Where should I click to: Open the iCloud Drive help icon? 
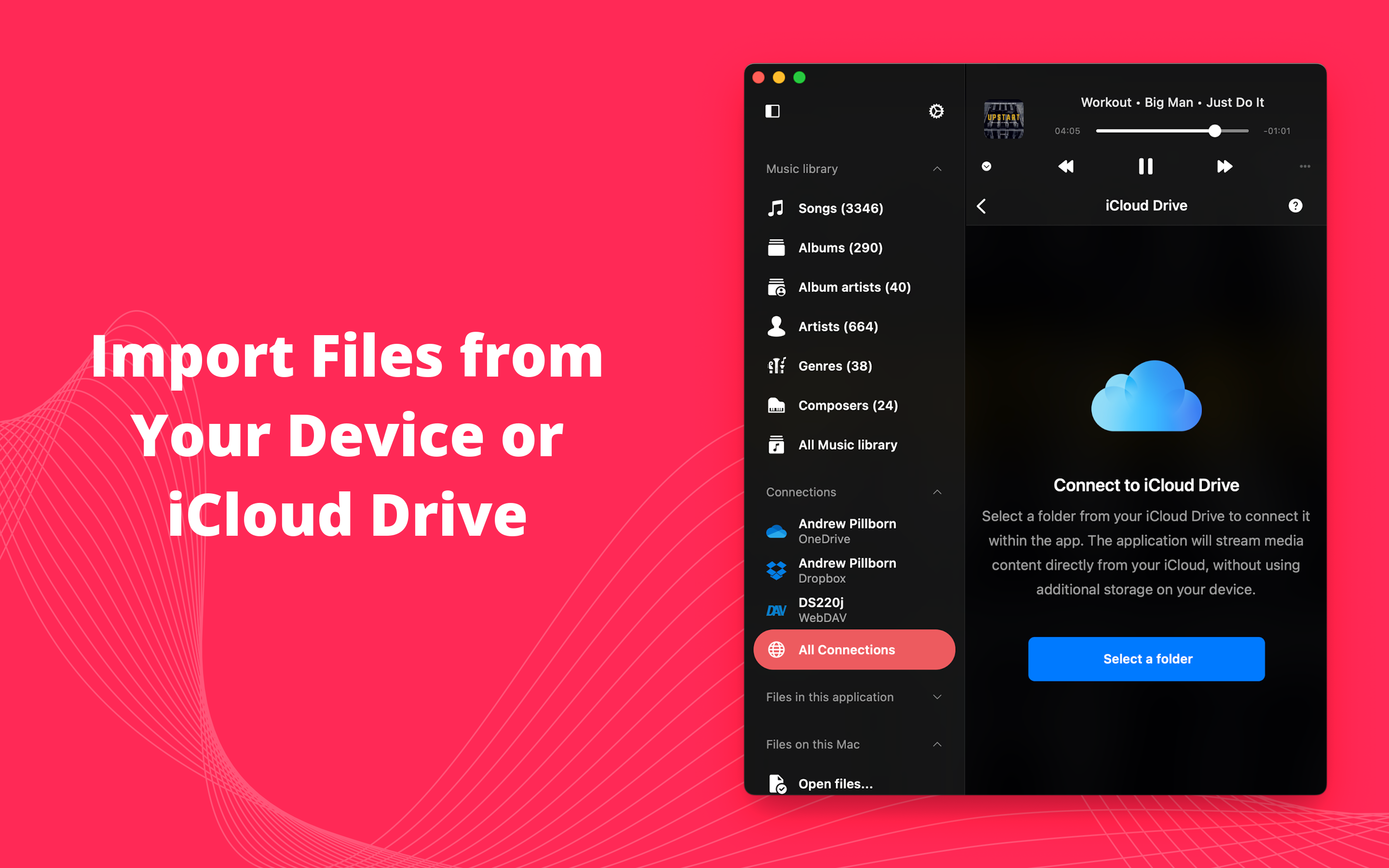pyautogui.click(x=1295, y=205)
